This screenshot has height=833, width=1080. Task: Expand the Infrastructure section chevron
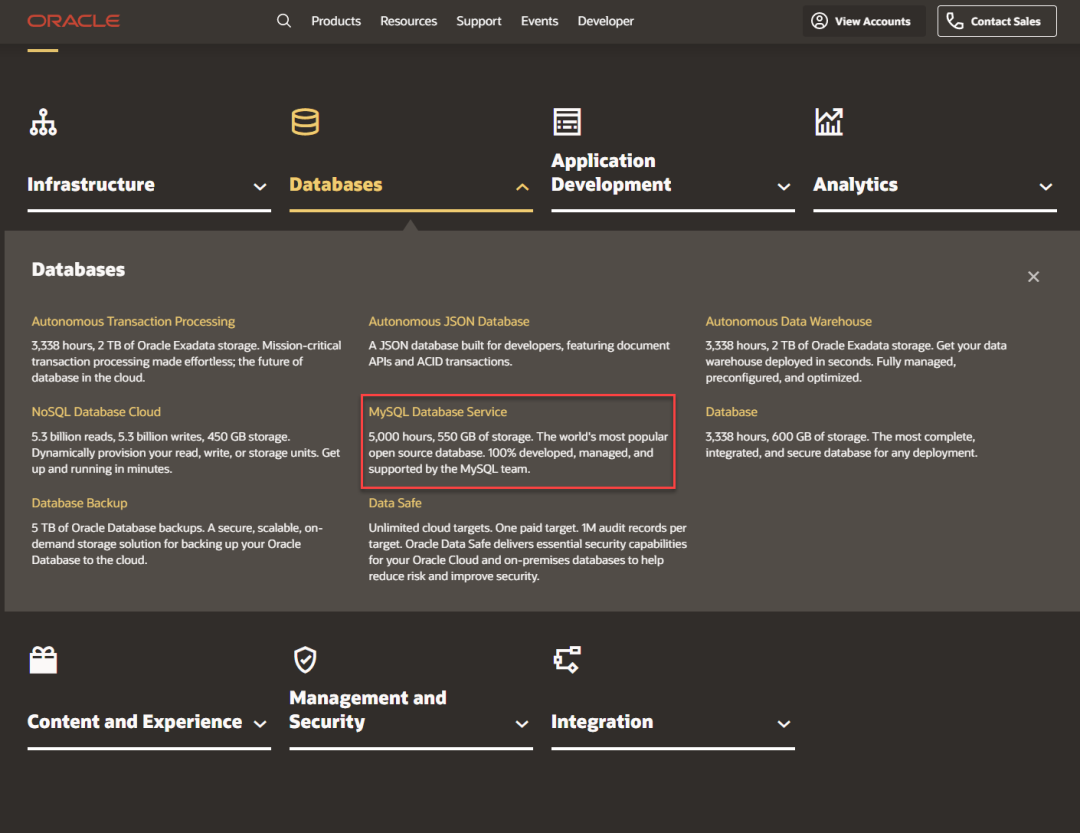coord(260,187)
